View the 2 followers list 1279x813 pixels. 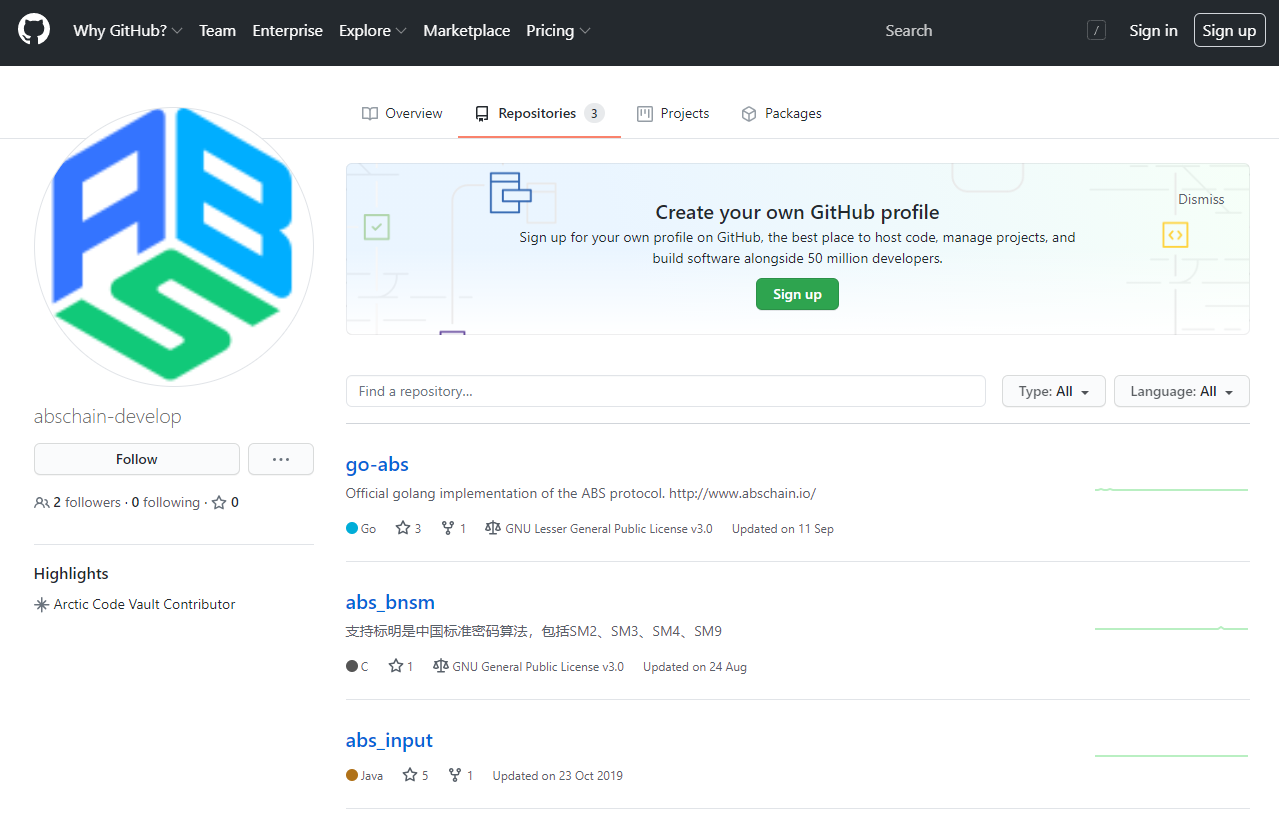click(78, 502)
